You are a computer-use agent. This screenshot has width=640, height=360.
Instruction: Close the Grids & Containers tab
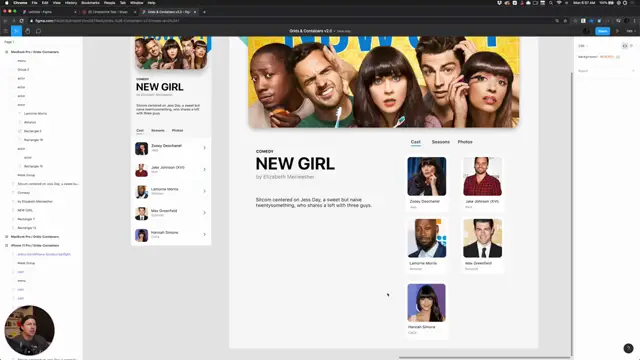(195, 12)
